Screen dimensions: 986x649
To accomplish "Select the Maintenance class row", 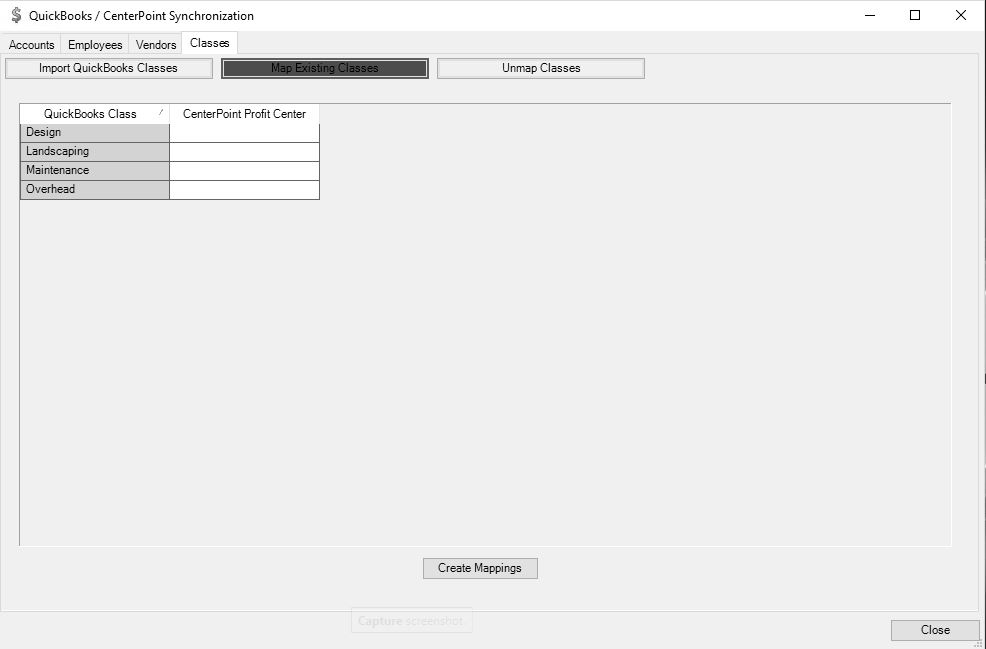I will pyautogui.click(x=95, y=170).
